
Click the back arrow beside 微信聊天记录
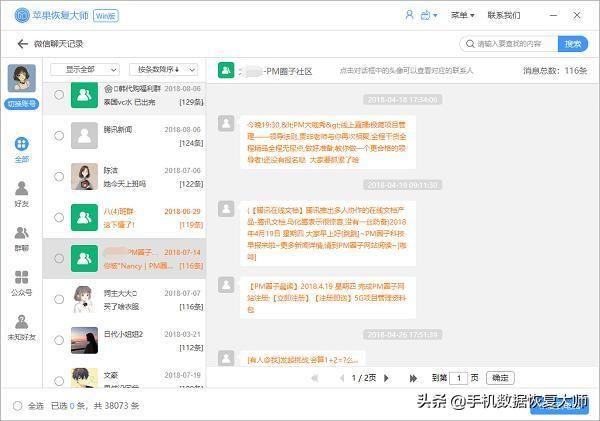23,44
